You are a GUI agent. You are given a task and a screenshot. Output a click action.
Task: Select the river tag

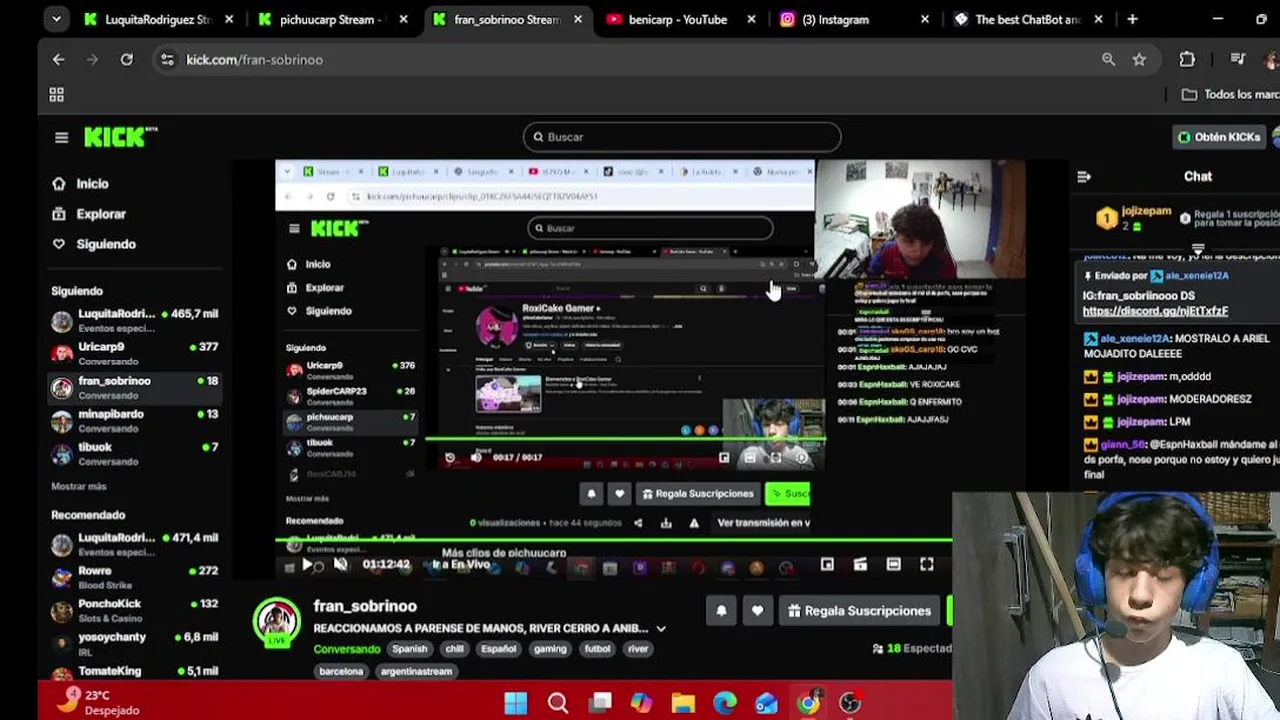pos(638,649)
